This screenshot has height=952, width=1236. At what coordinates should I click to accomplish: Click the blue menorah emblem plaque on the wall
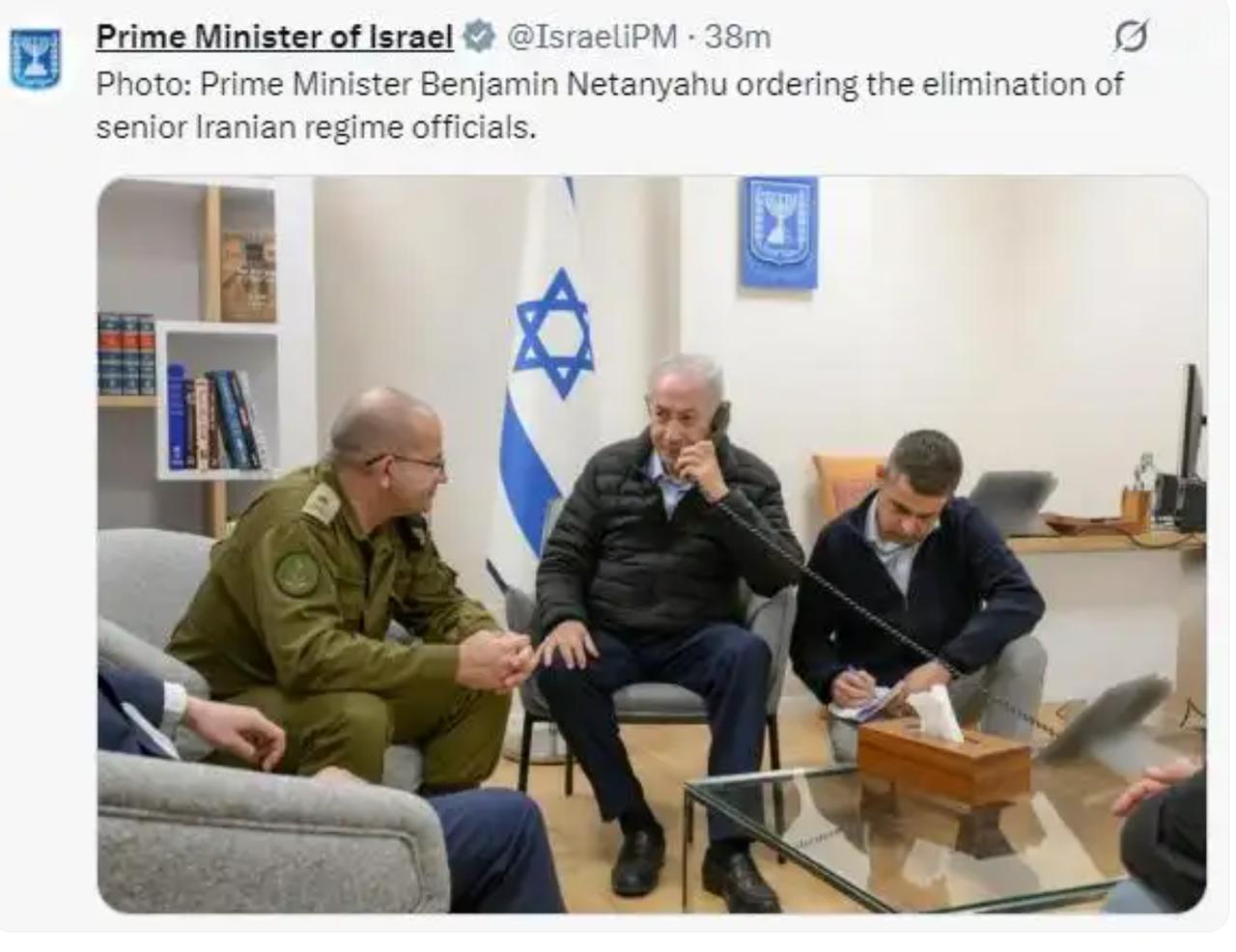(x=778, y=233)
